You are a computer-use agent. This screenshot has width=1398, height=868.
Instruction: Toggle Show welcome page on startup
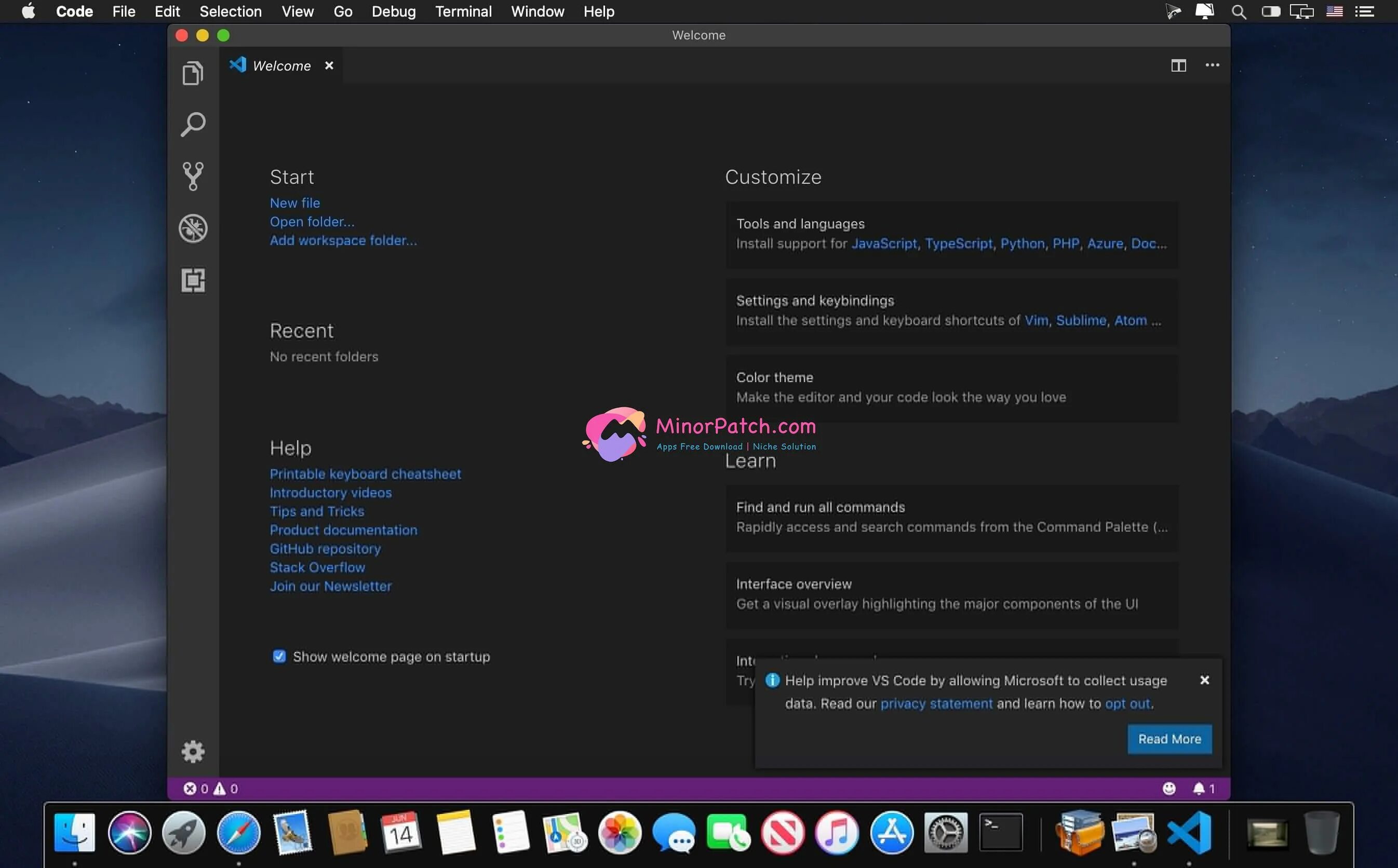(x=279, y=656)
